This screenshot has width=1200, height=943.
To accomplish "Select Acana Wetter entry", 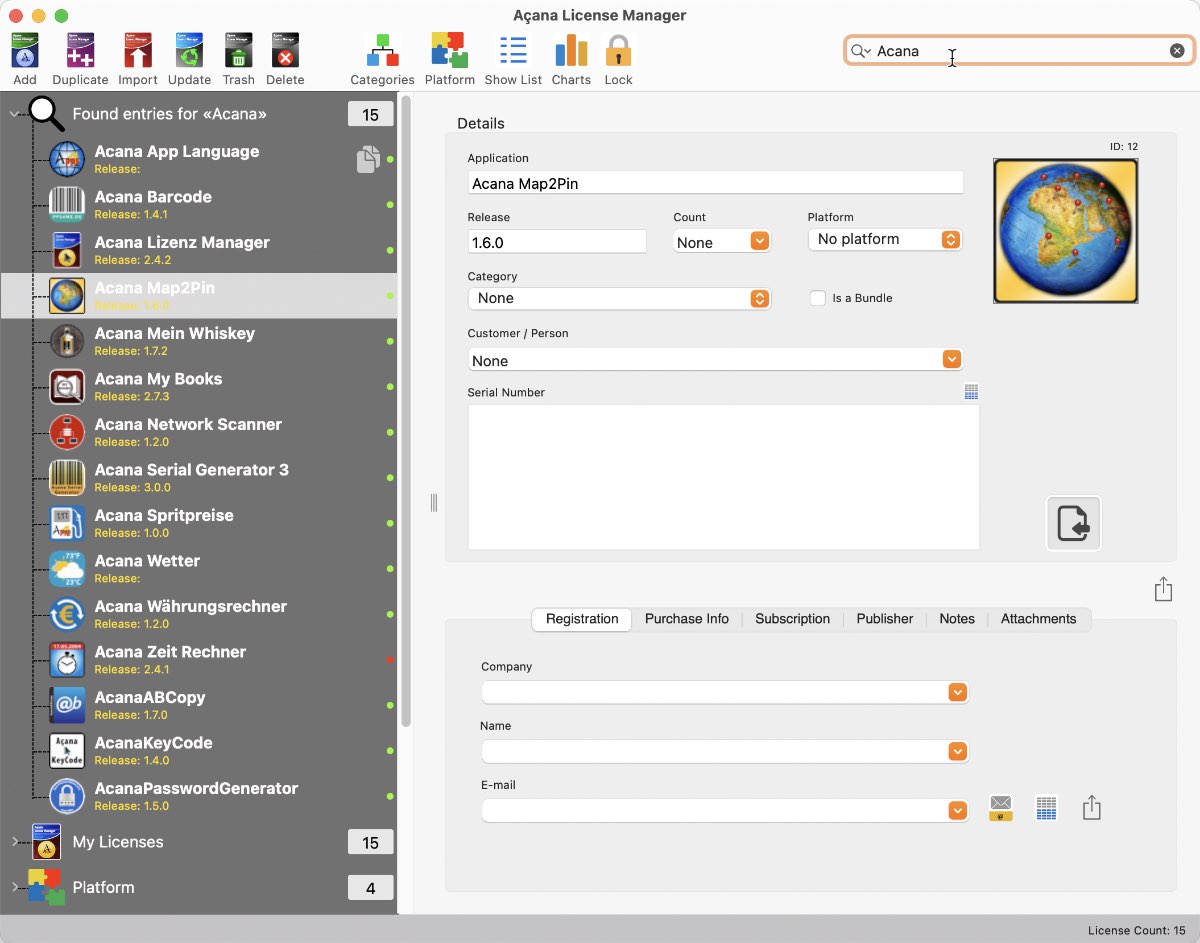I will [199, 569].
